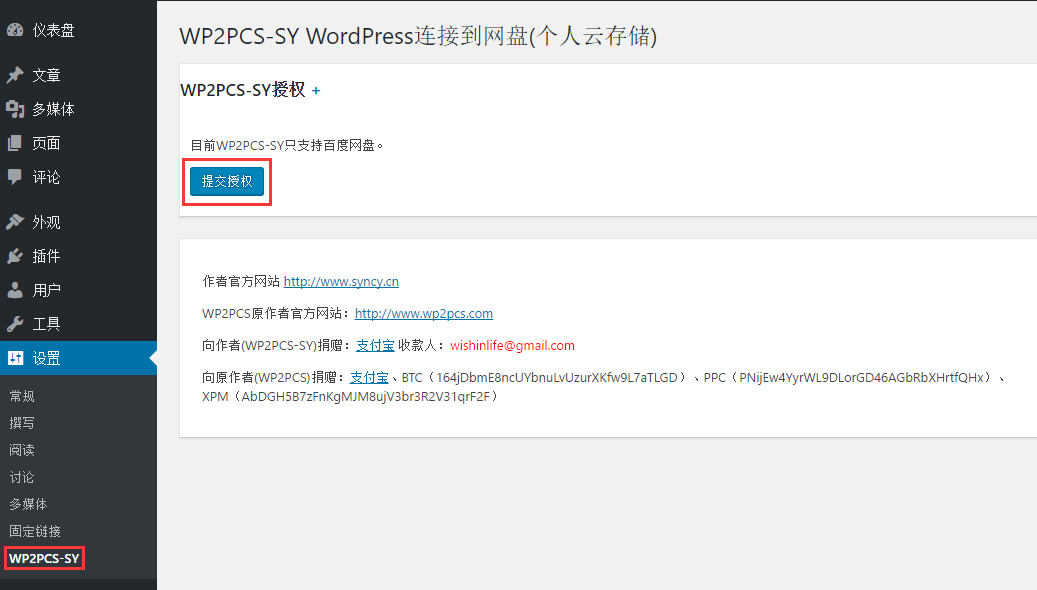Click the paintbrush icon beside 外观

15,222
